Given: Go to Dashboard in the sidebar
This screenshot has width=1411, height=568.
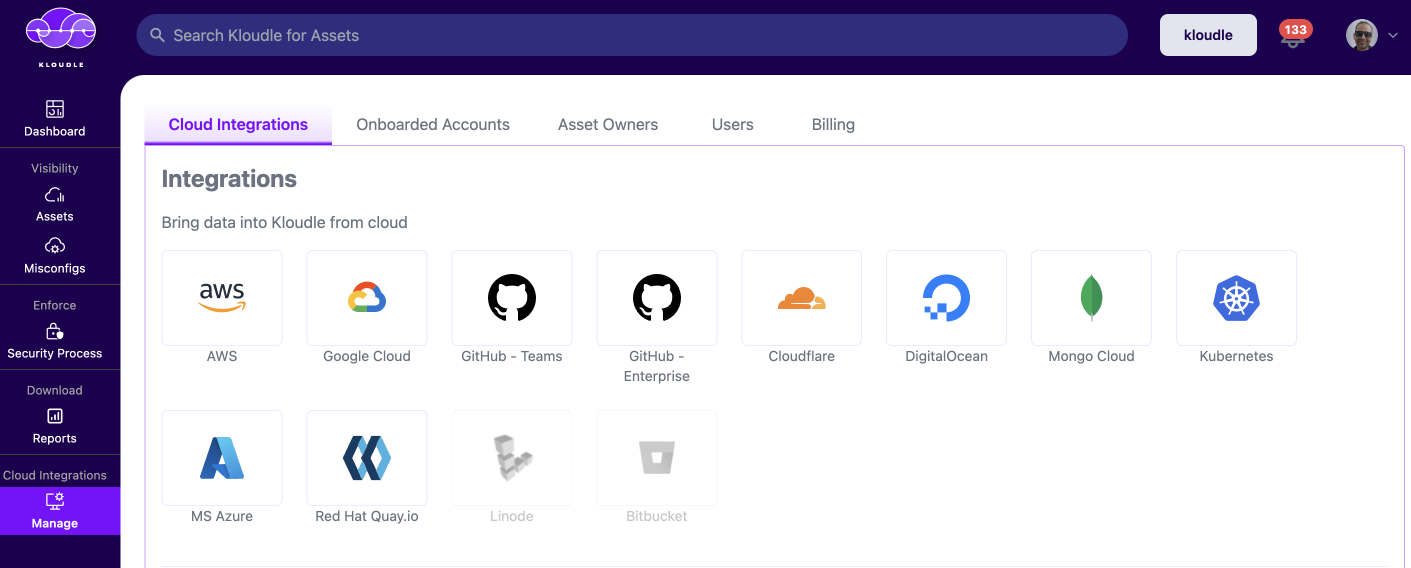Looking at the screenshot, I should tap(55, 119).
